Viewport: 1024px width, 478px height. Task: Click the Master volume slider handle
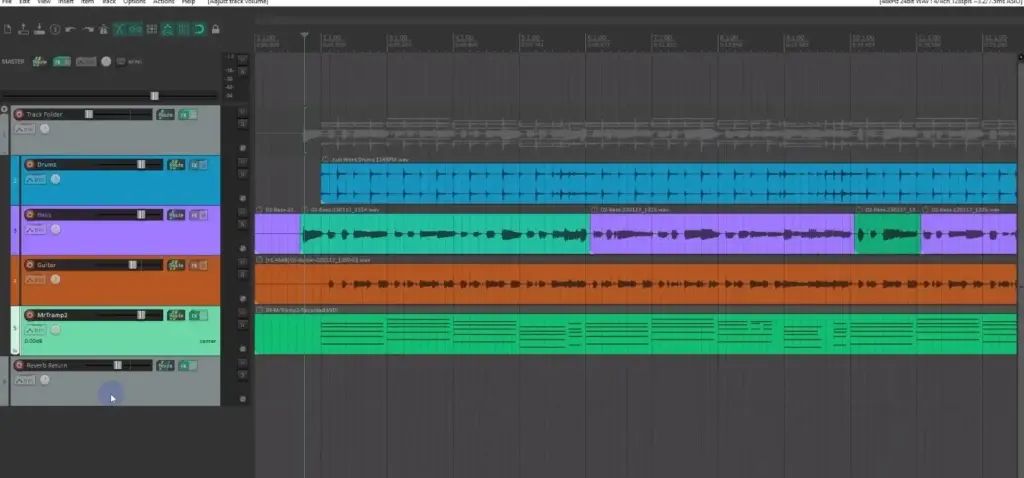click(x=154, y=96)
